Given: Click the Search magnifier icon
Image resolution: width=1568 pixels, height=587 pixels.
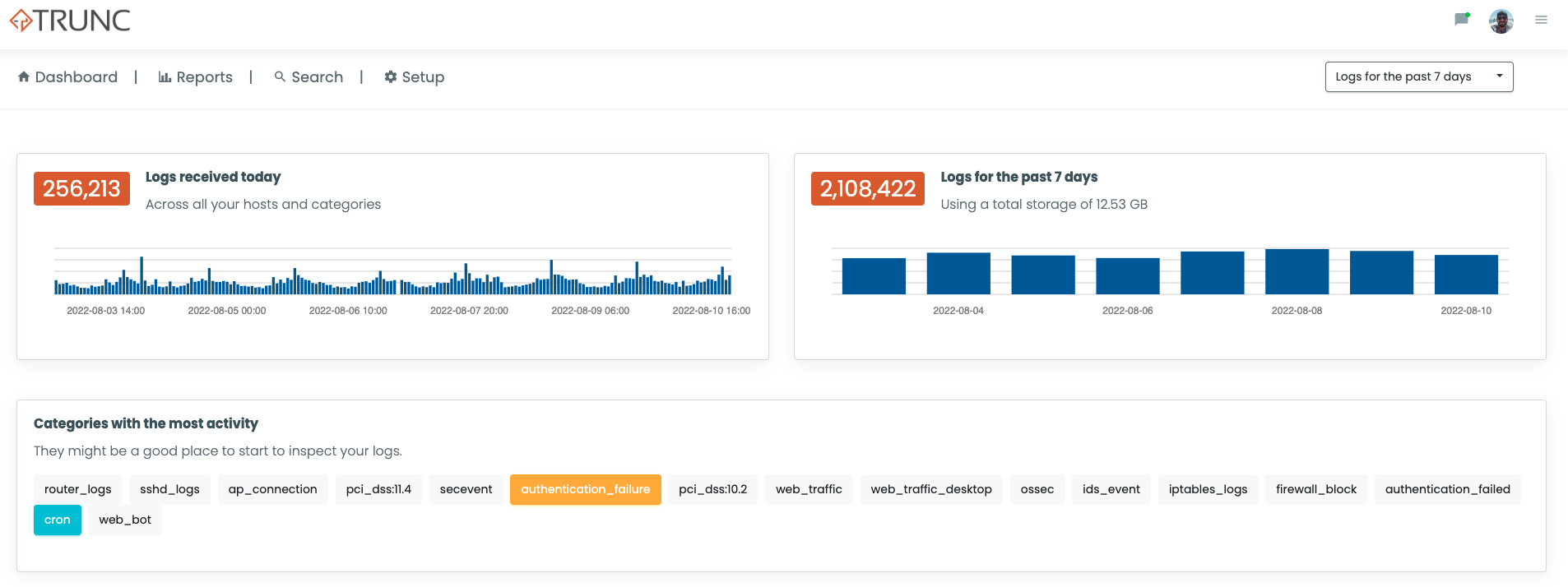Looking at the screenshot, I should click(x=280, y=76).
